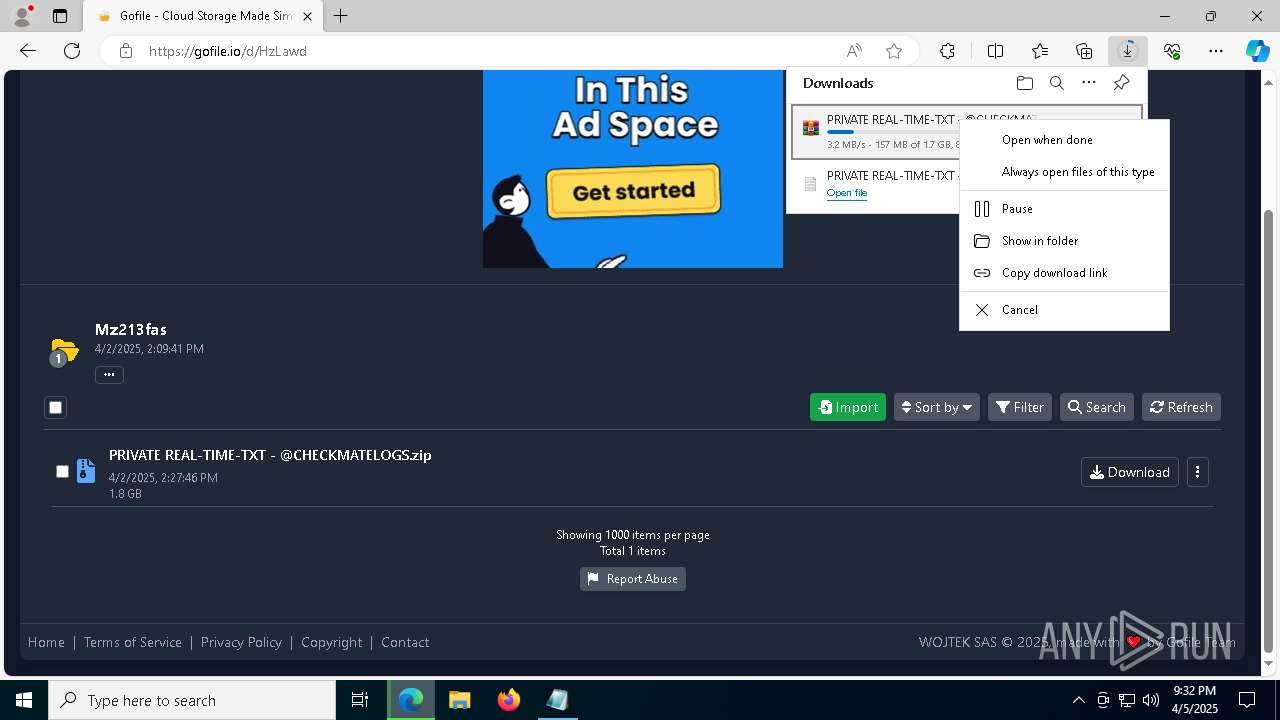The width and height of the screenshot is (1280, 720).
Task: Reload the Gofile page
Action: coord(72,51)
